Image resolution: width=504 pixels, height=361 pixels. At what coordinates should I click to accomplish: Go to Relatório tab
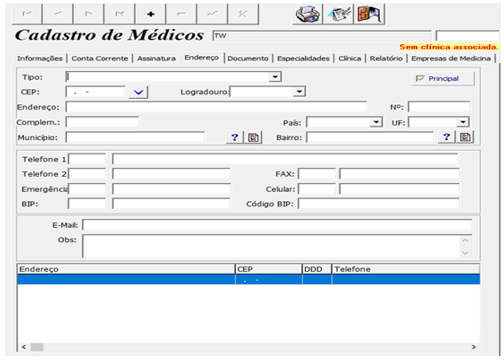[x=386, y=58]
